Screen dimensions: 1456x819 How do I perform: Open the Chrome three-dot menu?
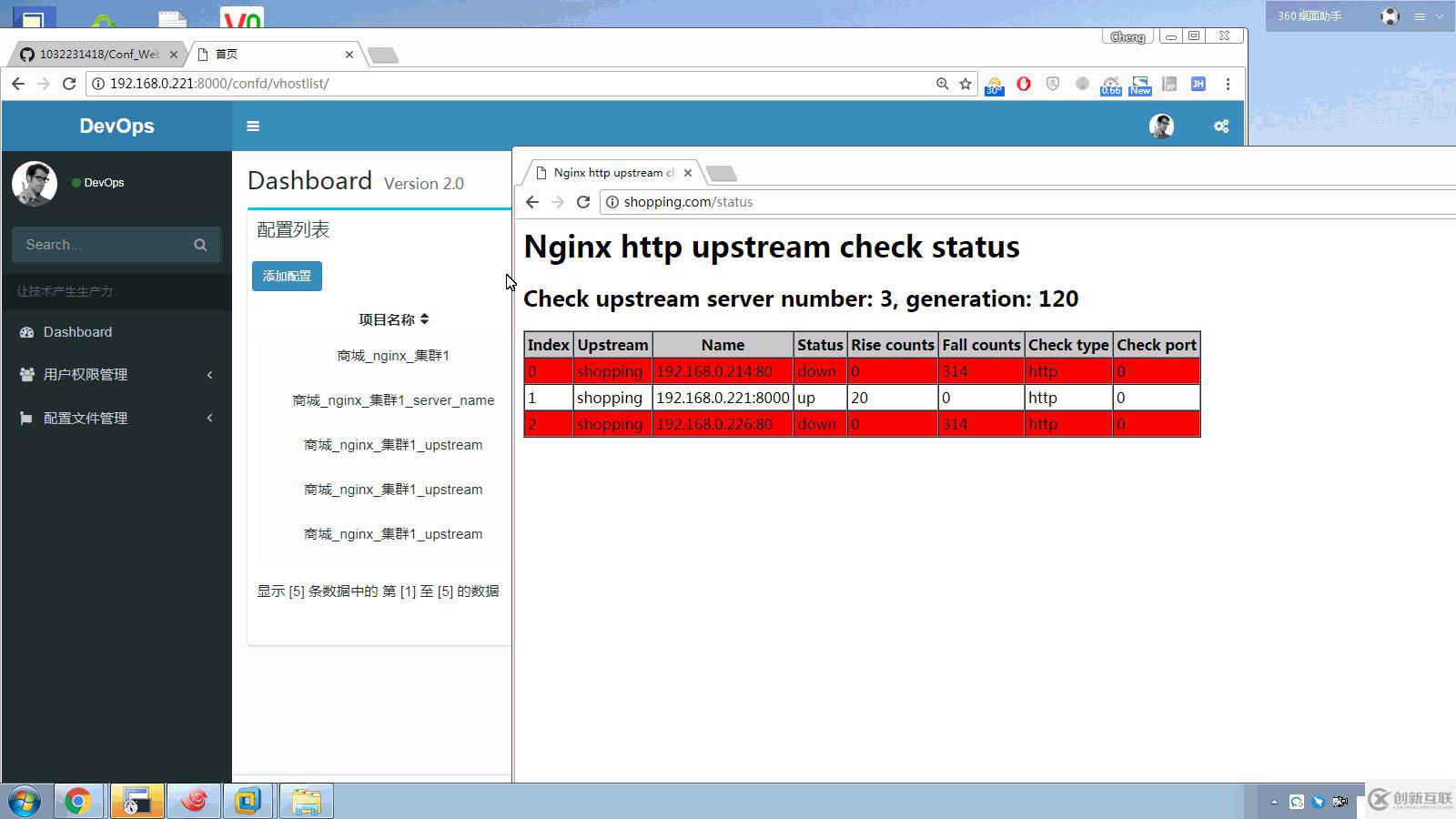coord(1228,84)
